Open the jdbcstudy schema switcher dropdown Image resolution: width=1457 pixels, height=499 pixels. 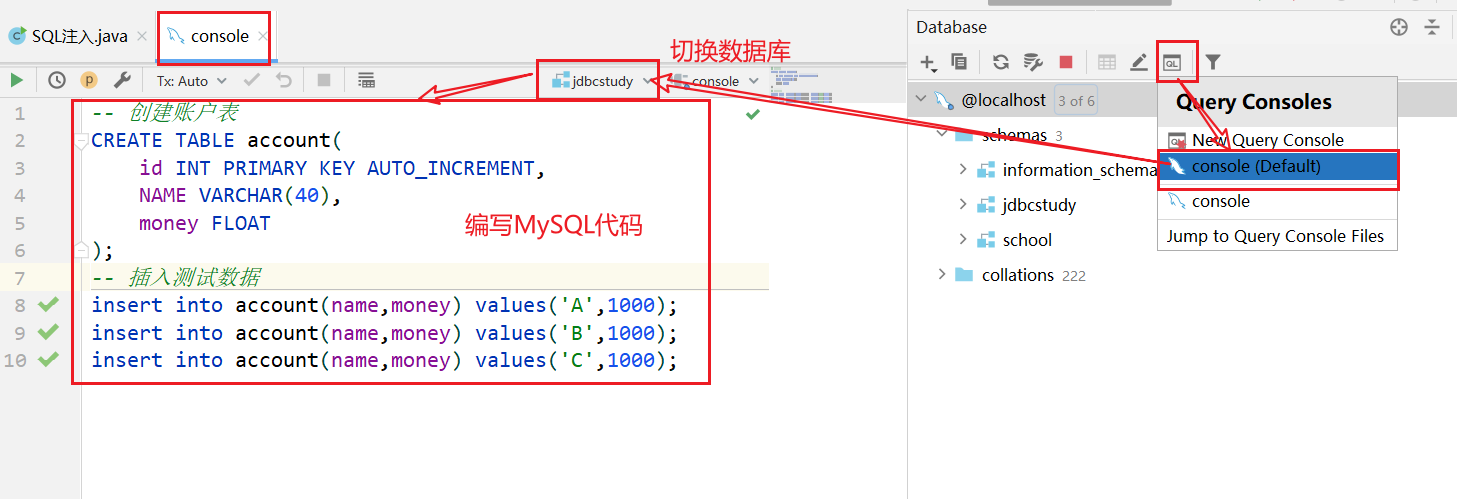pyautogui.click(x=602, y=81)
